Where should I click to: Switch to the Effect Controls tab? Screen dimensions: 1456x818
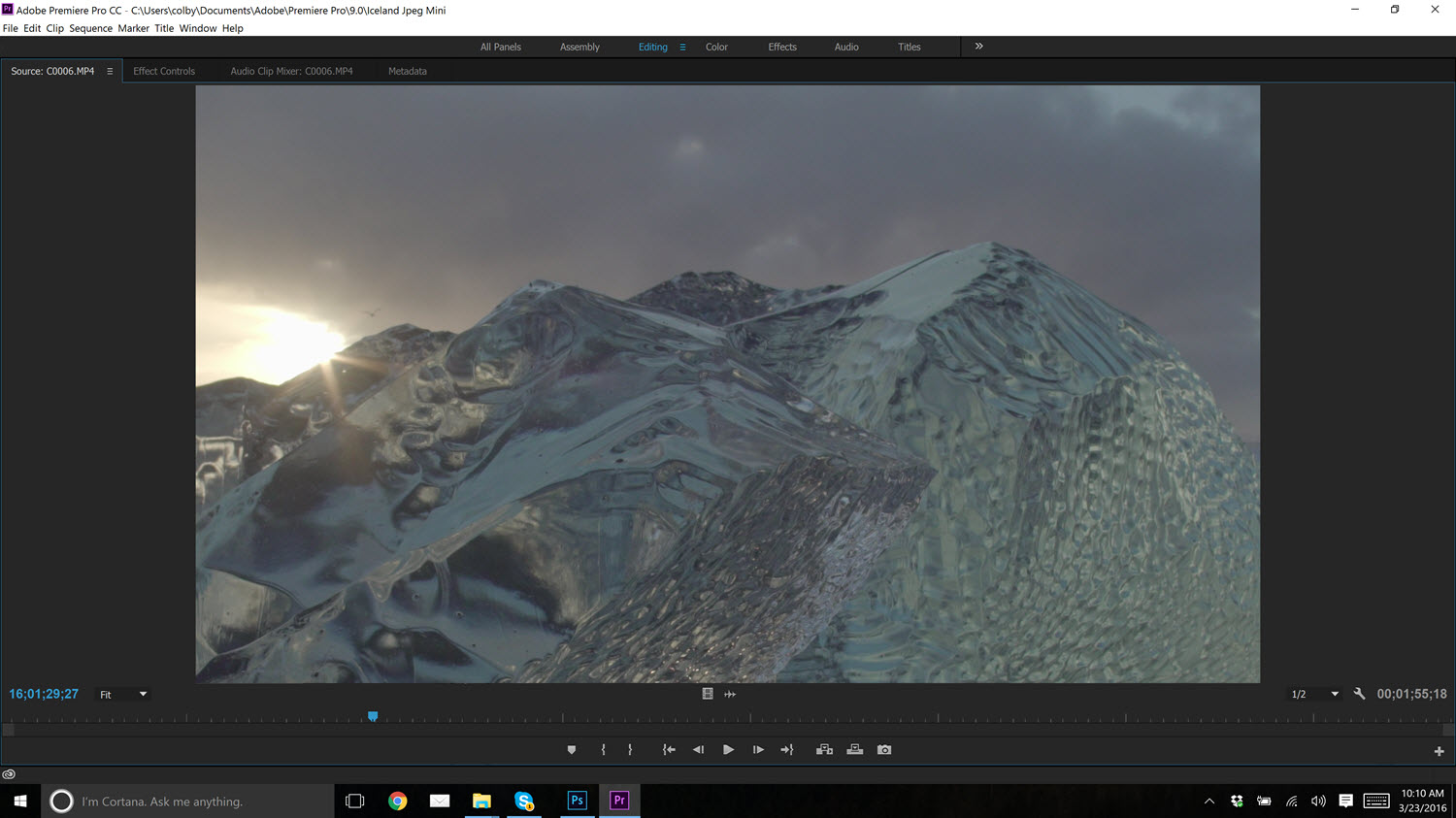[x=164, y=71]
